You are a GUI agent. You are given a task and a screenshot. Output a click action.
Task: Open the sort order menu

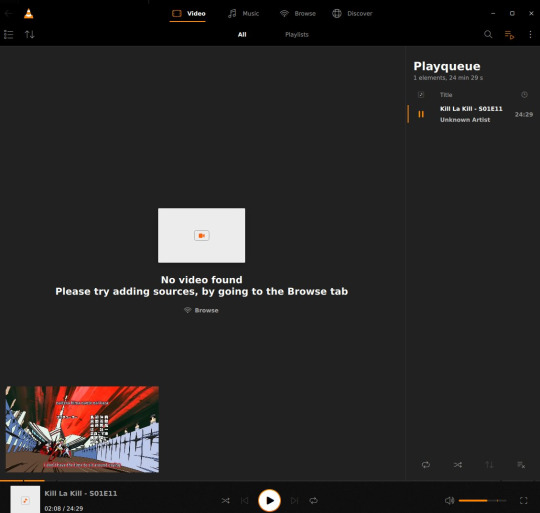30,34
